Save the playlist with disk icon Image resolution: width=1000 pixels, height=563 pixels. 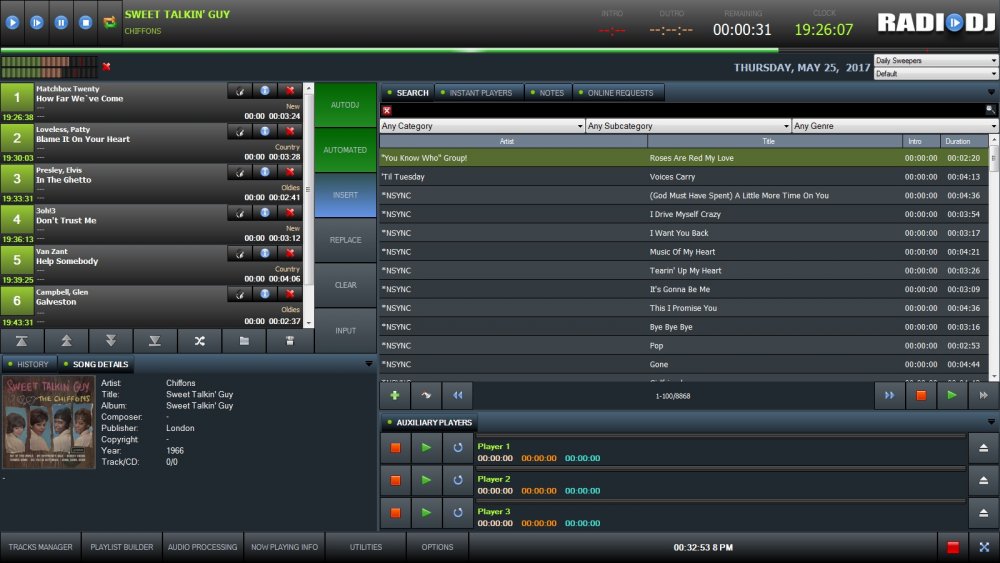290,341
